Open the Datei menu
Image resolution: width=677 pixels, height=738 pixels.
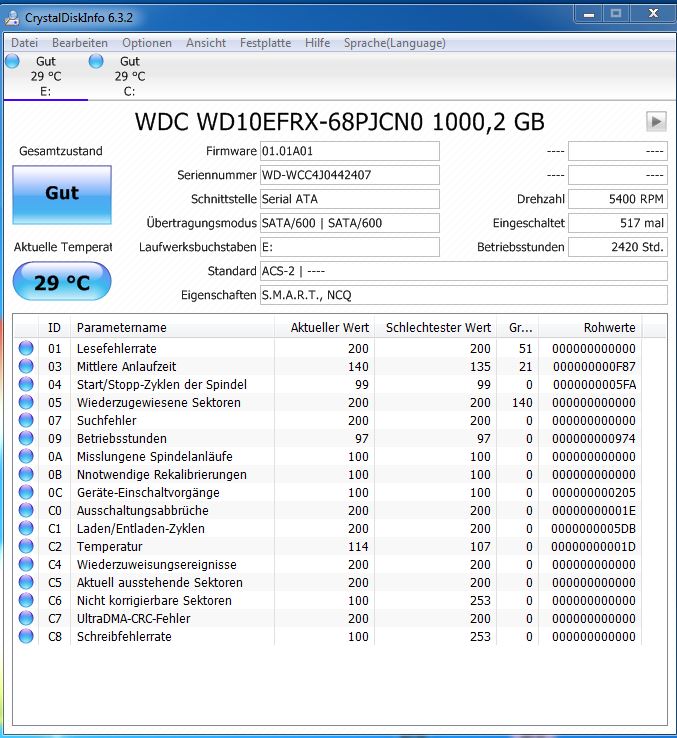(24, 43)
